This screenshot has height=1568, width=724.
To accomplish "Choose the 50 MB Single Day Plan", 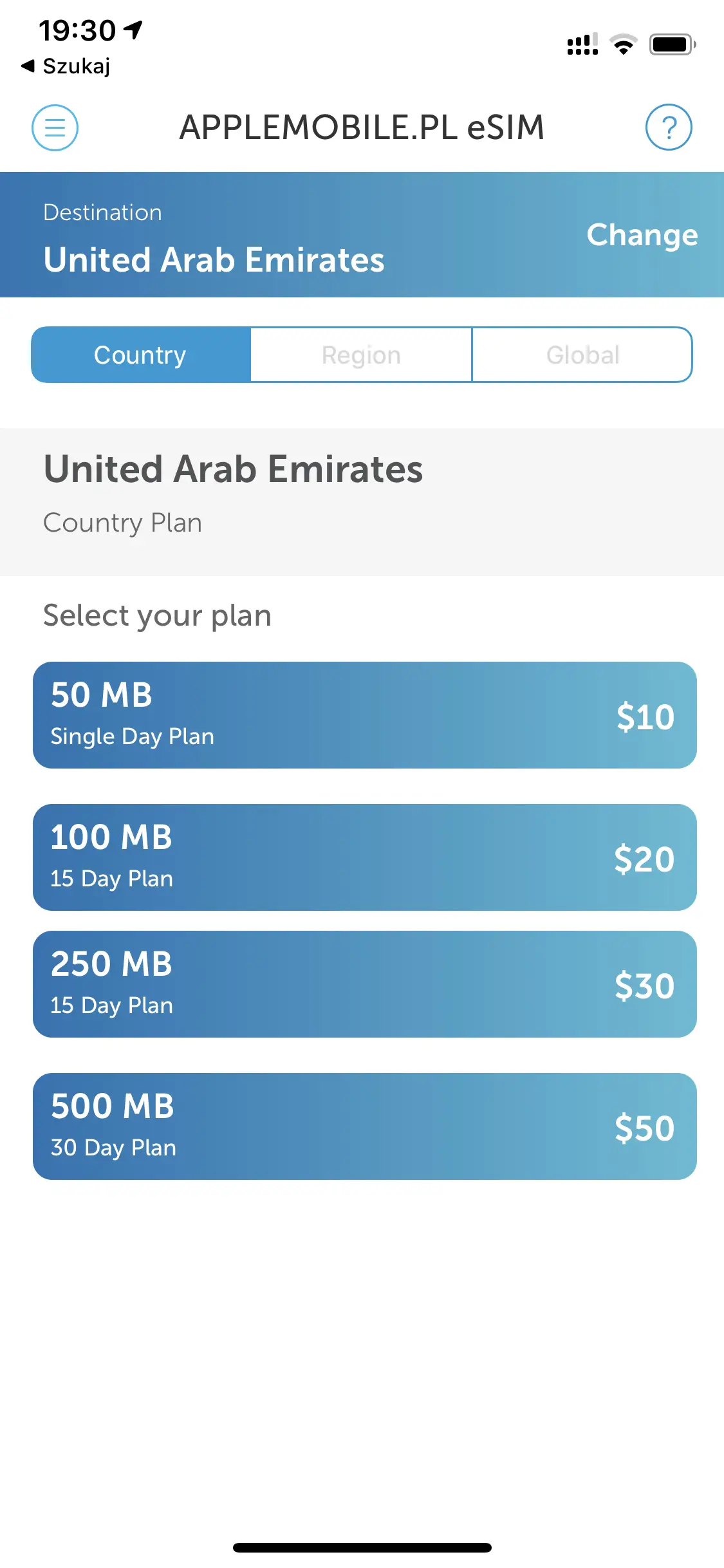I will [364, 715].
